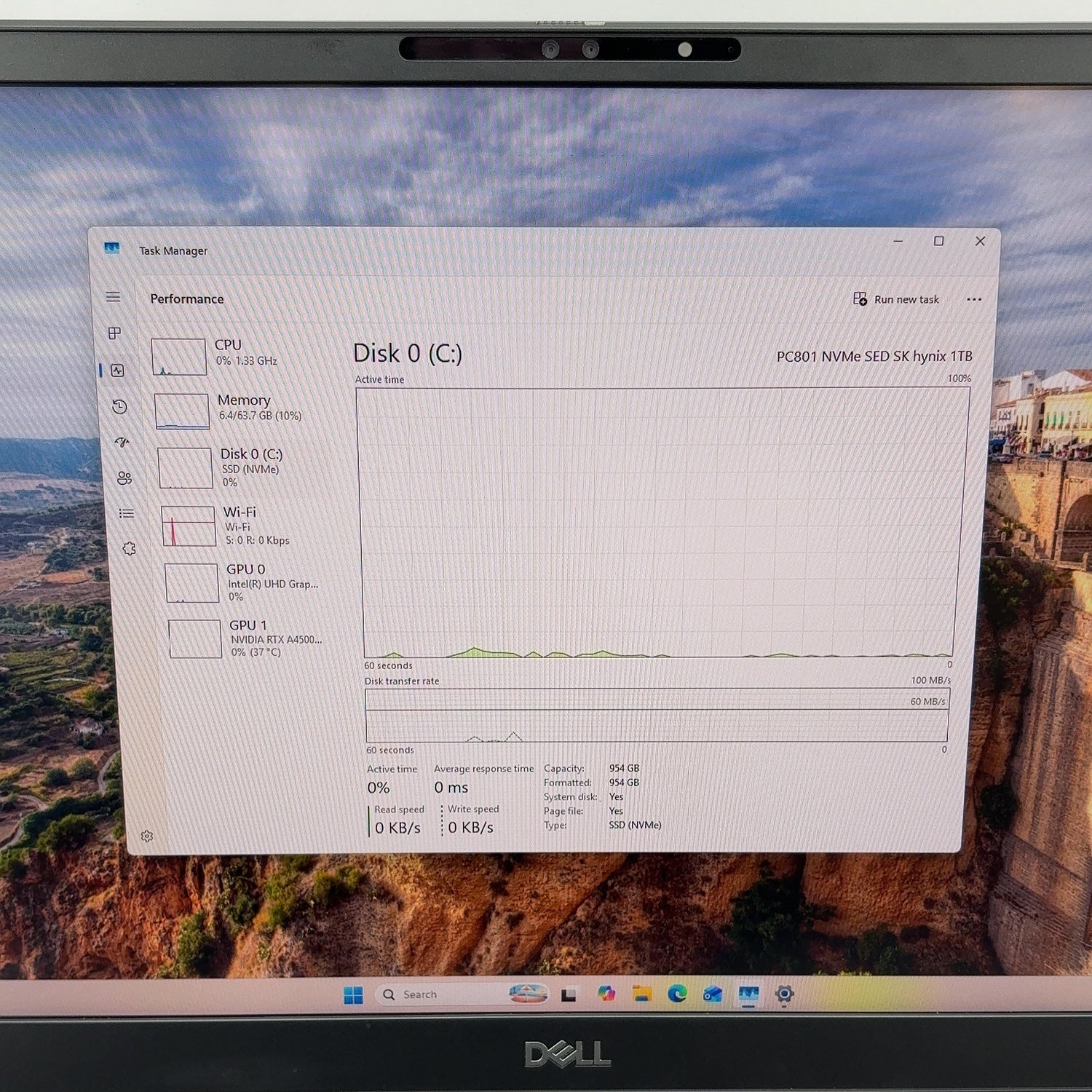This screenshot has height=1092, width=1092.
Task: Open Microsoft Edge from the taskbar
Action: (x=677, y=994)
